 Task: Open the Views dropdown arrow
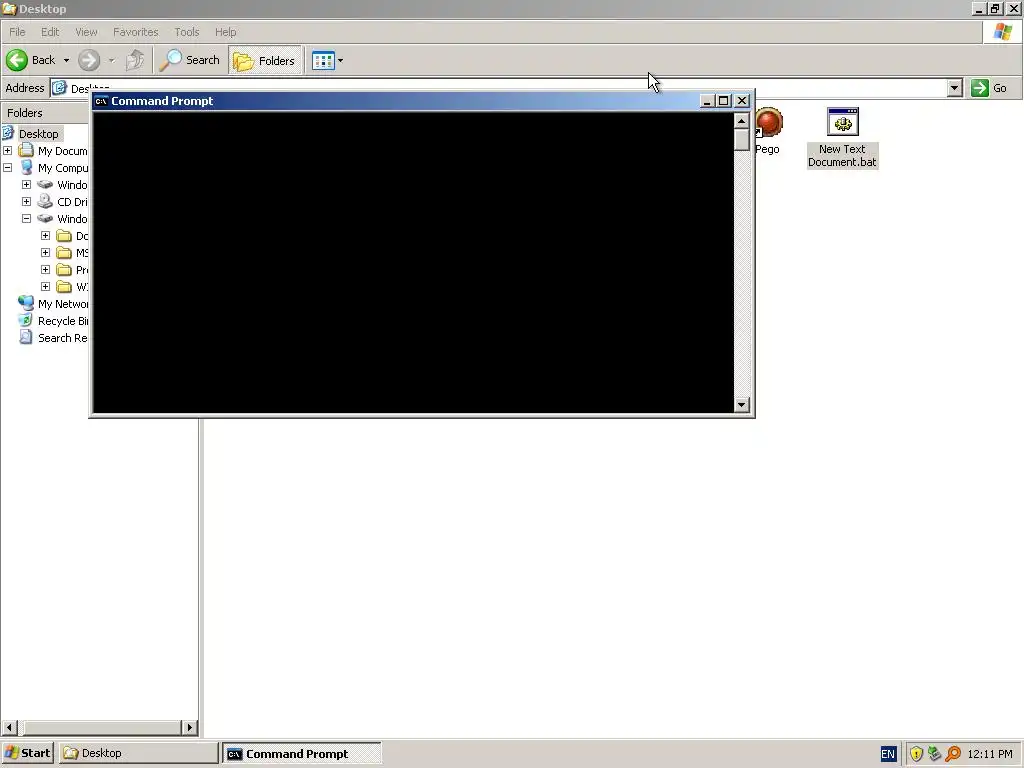(x=340, y=61)
